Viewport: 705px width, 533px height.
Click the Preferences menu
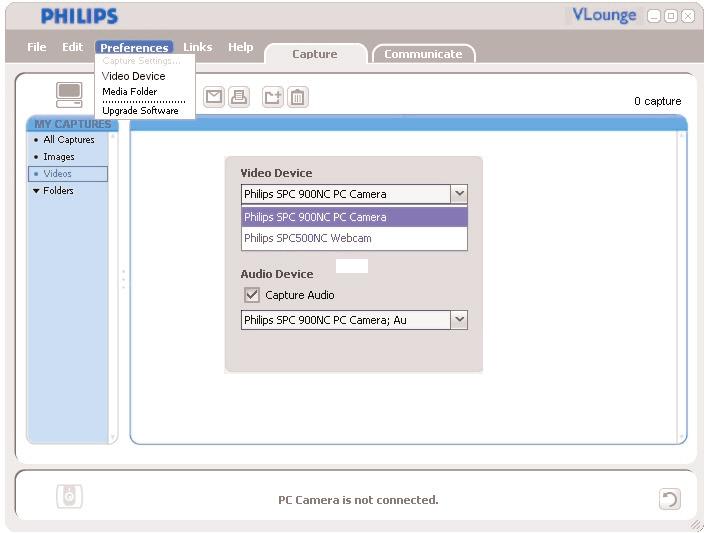click(x=134, y=47)
